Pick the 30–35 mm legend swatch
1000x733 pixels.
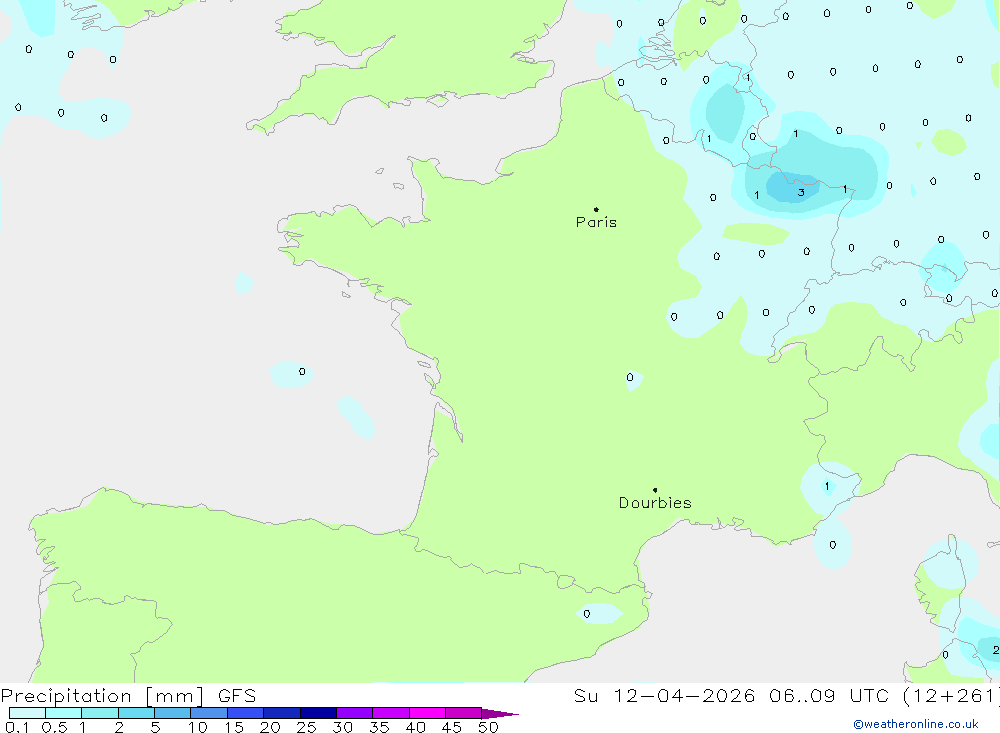coord(355,713)
